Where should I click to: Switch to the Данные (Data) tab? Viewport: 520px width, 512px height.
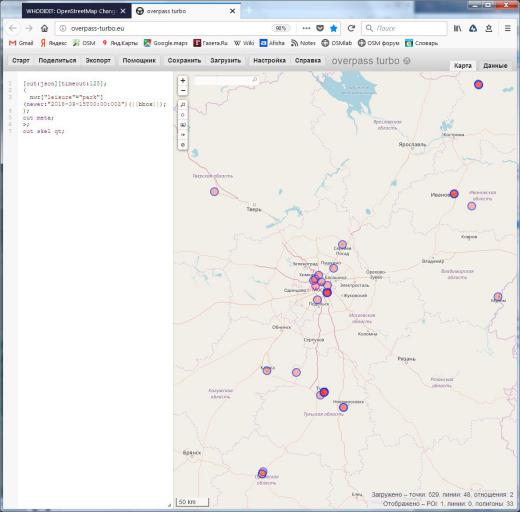coord(495,66)
